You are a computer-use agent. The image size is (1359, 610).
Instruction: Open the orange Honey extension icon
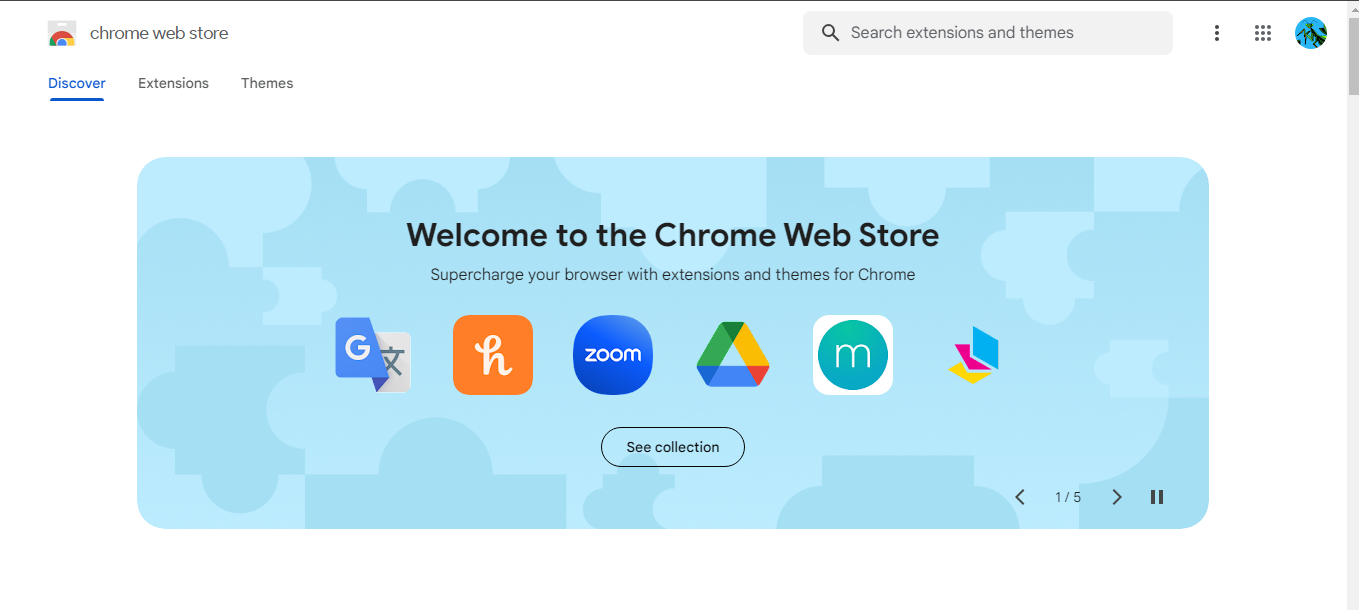[493, 355]
